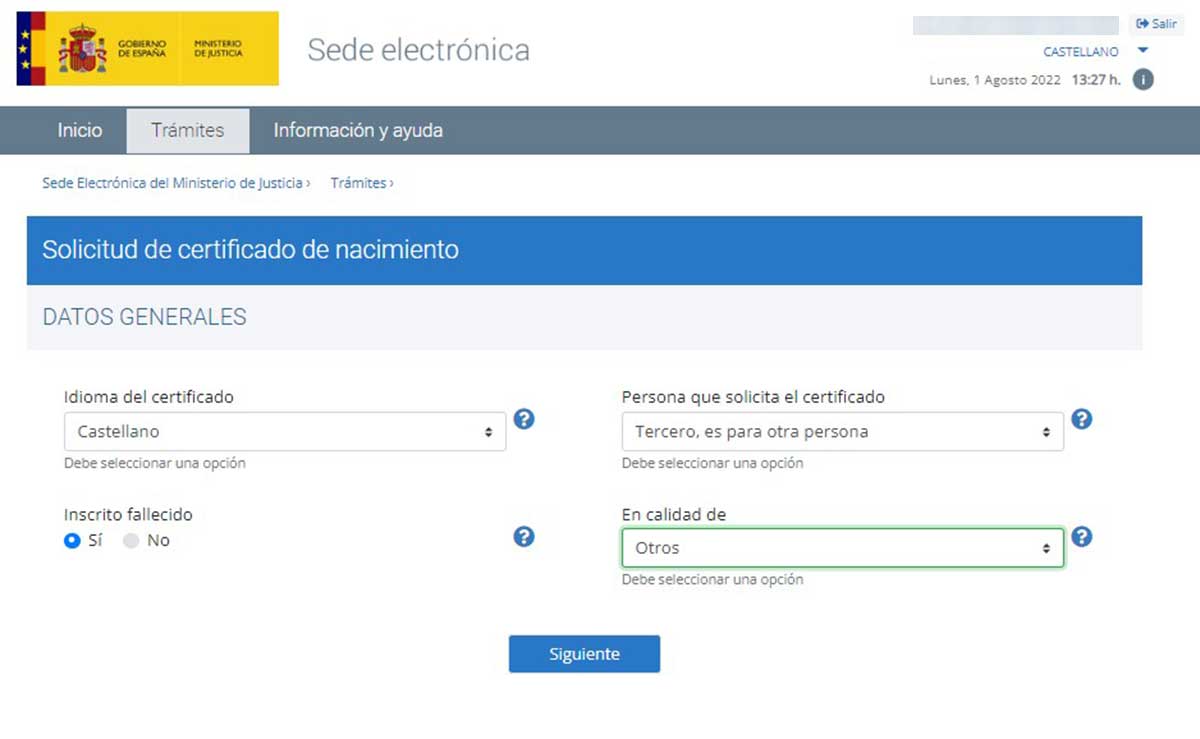This screenshot has height=739, width=1200.
Task: Go to the Inicio tab
Action: [x=80, y=130]
